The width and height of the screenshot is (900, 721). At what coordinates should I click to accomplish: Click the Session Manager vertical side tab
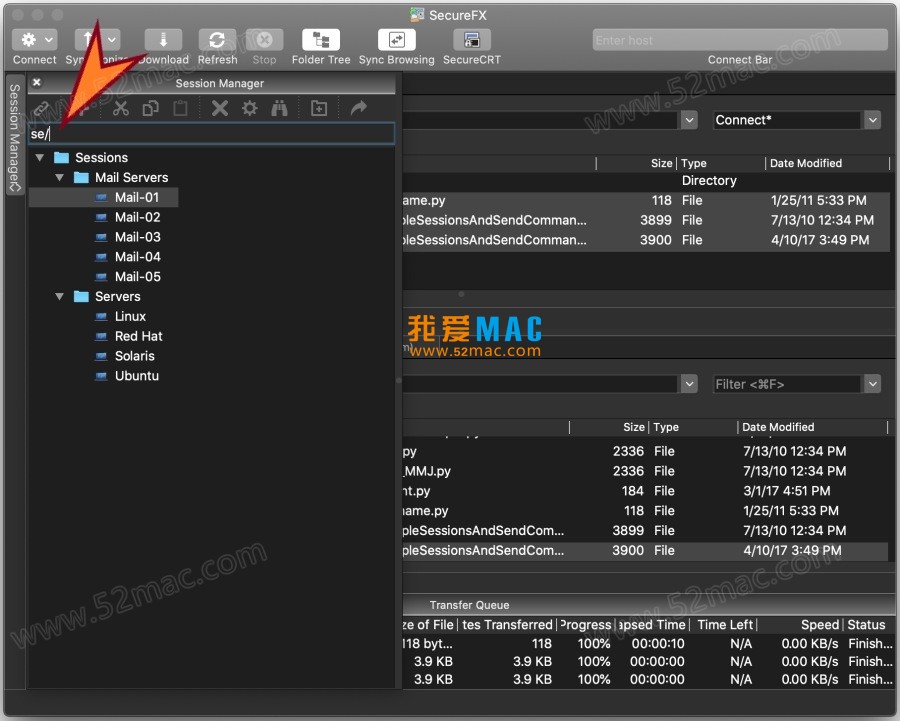15,136
